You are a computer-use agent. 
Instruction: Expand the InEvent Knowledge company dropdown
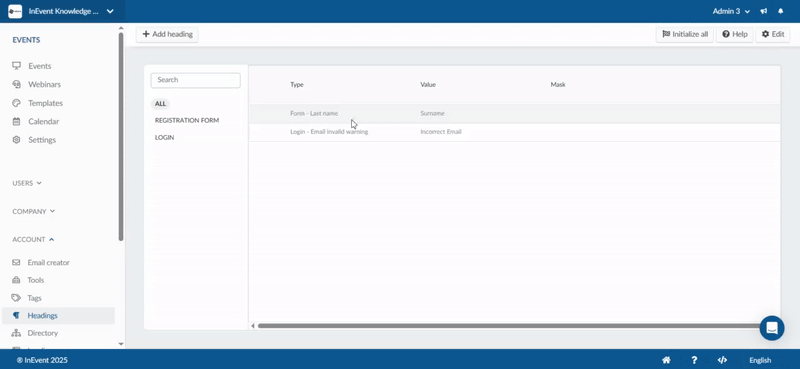click(x=110, y=11)
